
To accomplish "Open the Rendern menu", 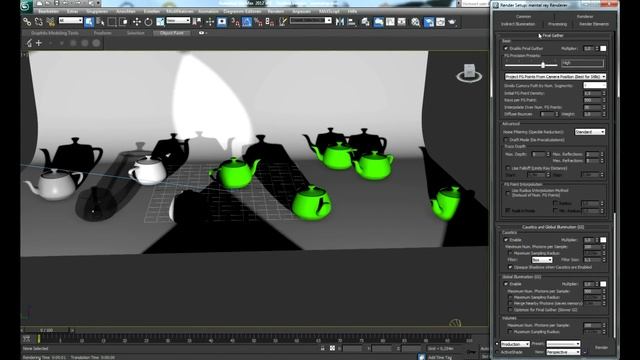I will (x=276, y=11).
